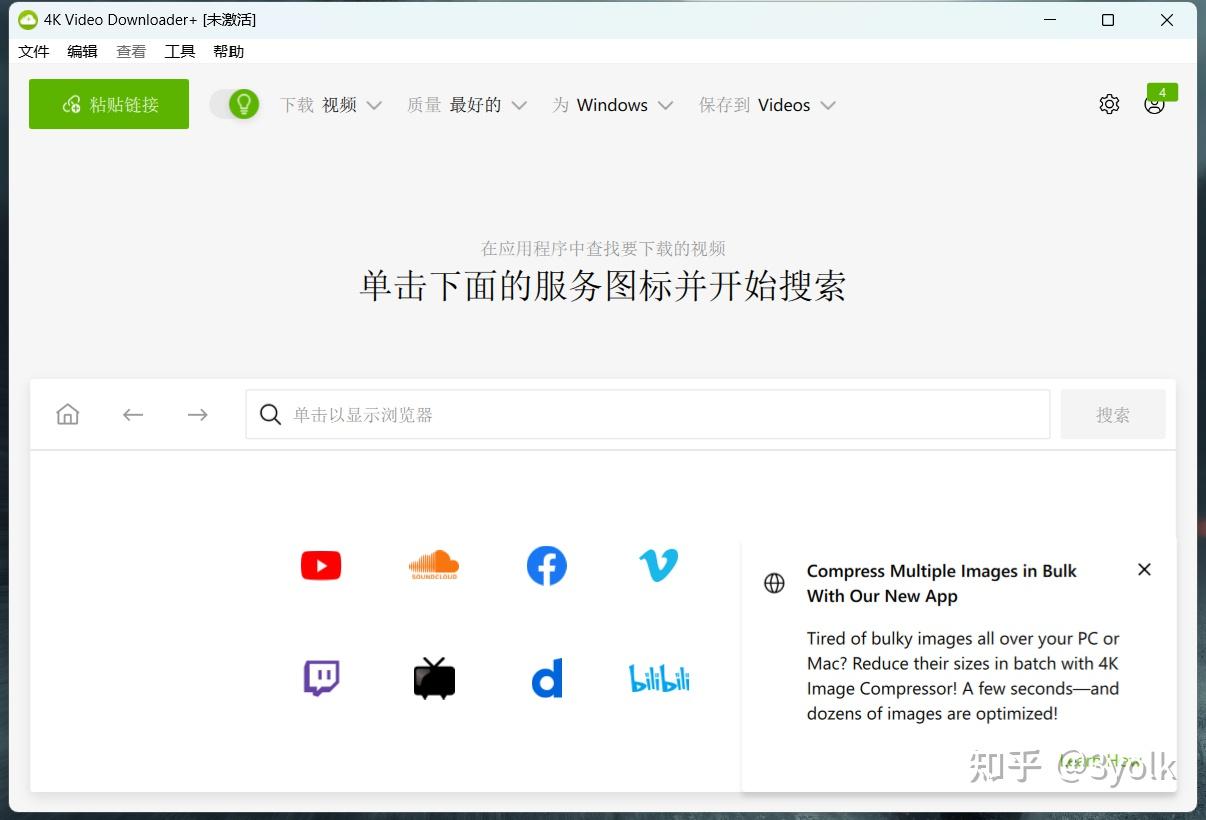Expand the 质量 最好的 dropdown
The width and height of the screenshot is (1206, 820).
467,105
